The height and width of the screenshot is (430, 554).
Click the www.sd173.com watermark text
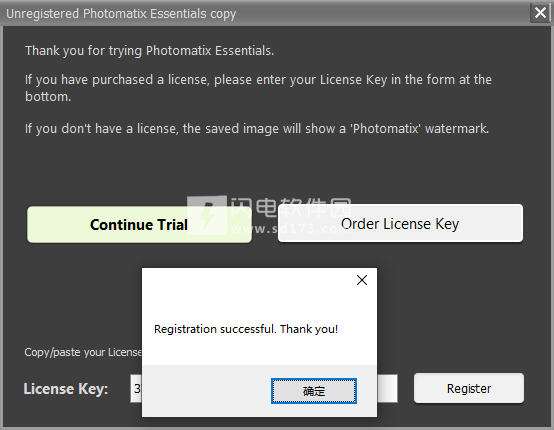290,229
